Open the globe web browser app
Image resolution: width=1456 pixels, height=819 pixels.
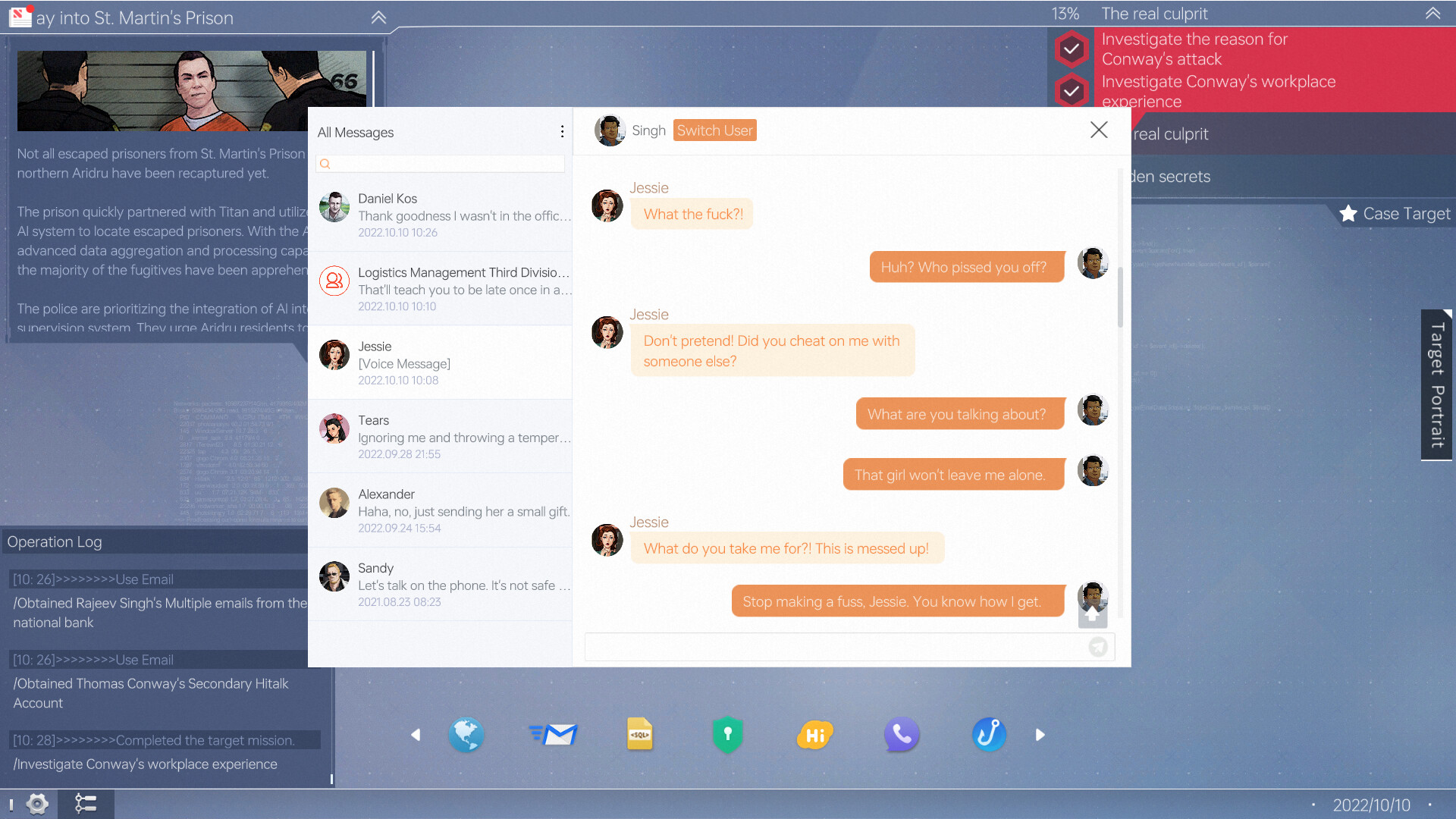pos(466,734)
